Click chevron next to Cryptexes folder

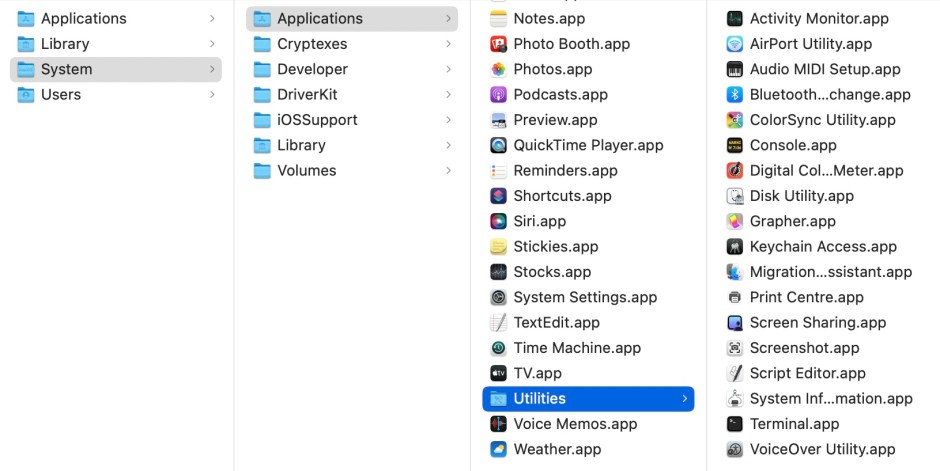click(x=448, y=44)
